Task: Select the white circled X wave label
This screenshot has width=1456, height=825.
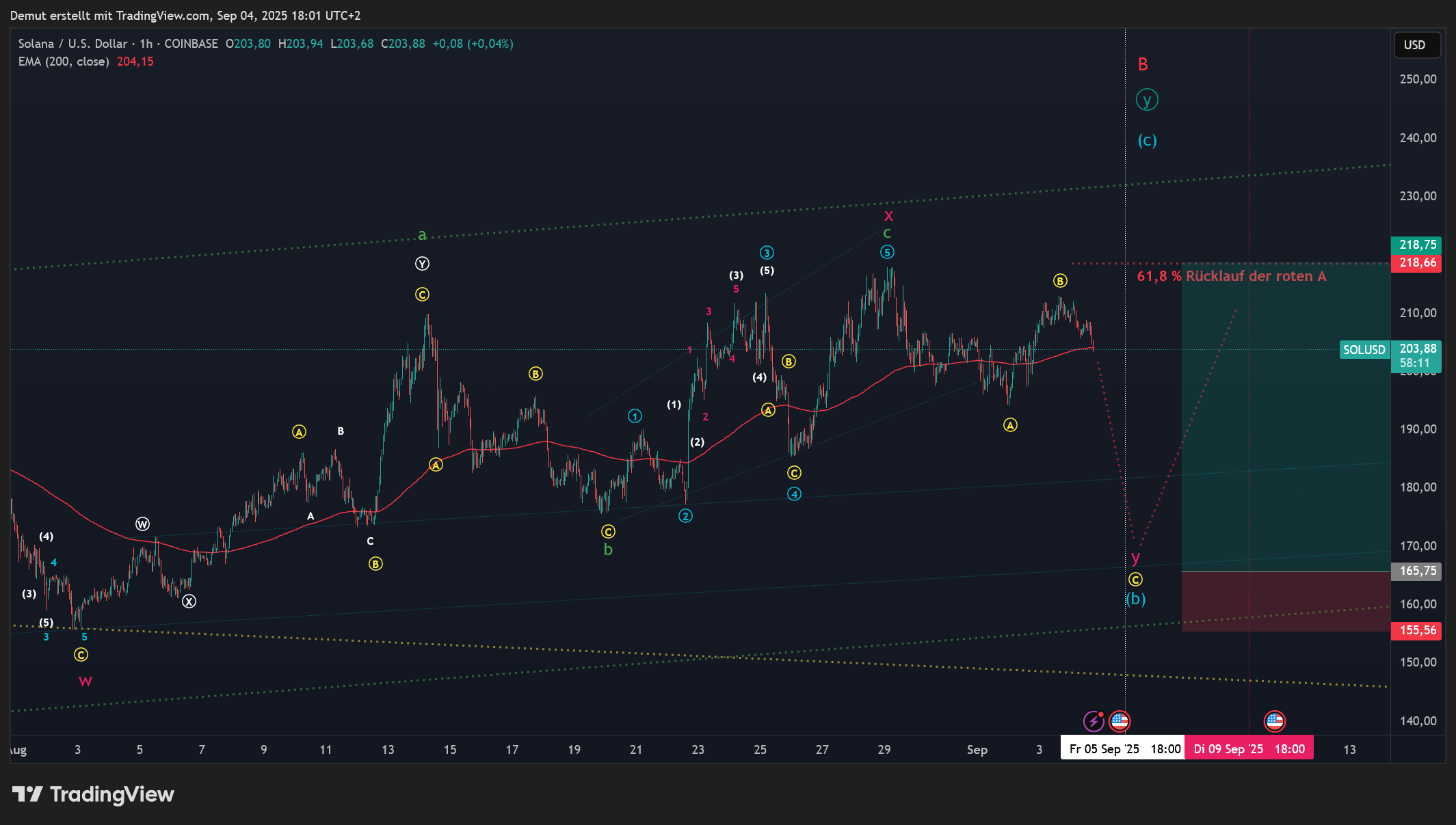Action: (189, 601)
